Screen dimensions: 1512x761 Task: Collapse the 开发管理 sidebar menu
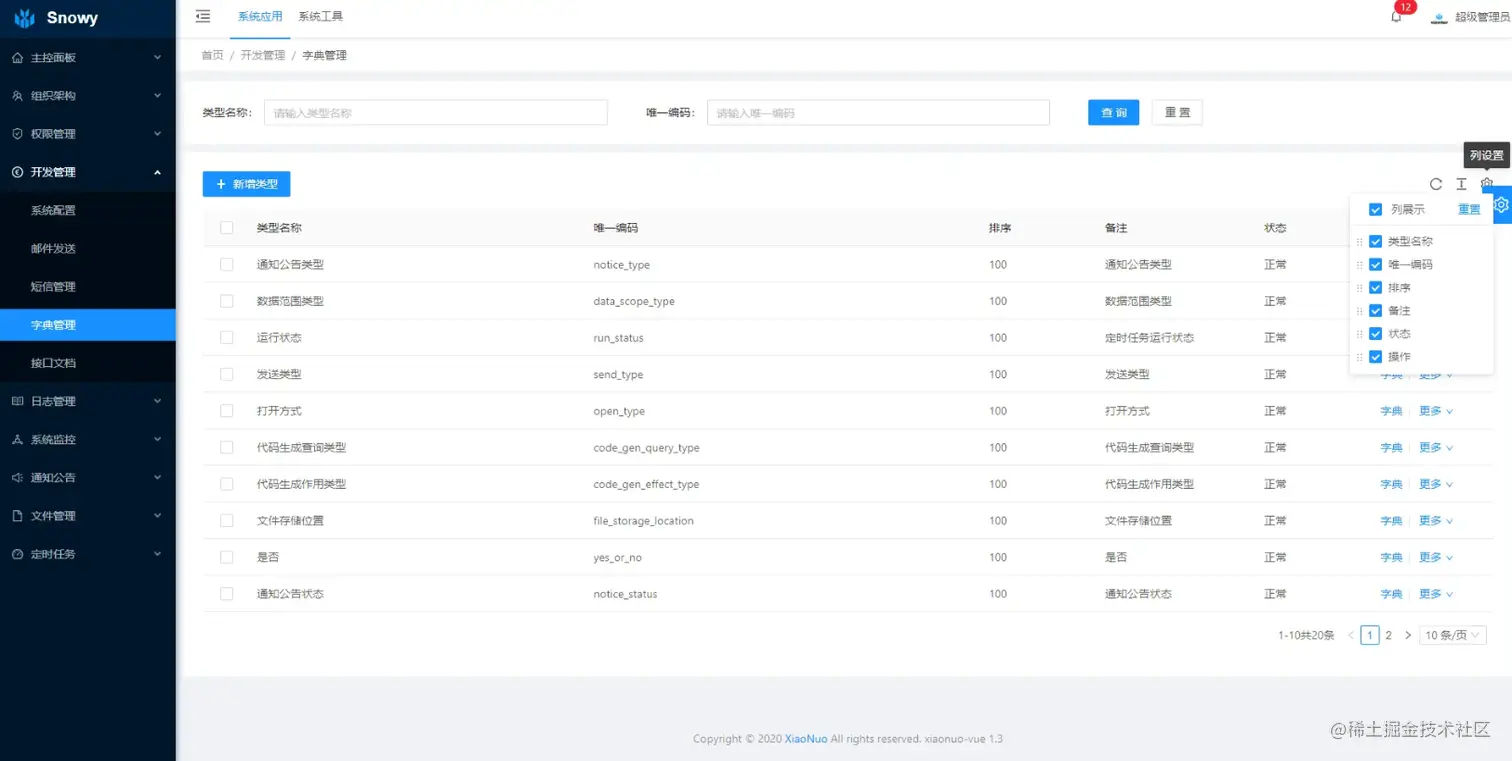[88, 172]
